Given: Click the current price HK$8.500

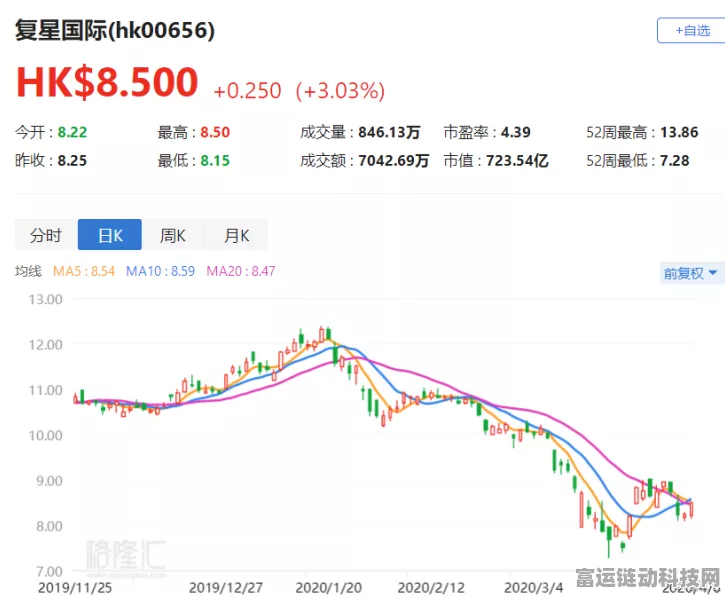Looking at the screenshot, I should tap(107, 82).
